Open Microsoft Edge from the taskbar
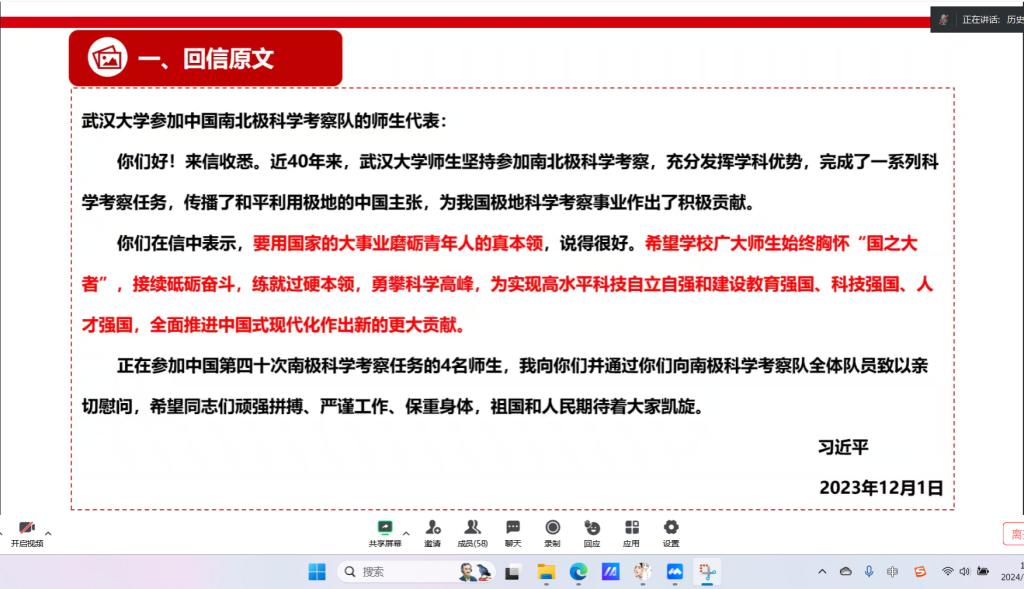This screenshot has width=1024, height=589. (578, 572)
